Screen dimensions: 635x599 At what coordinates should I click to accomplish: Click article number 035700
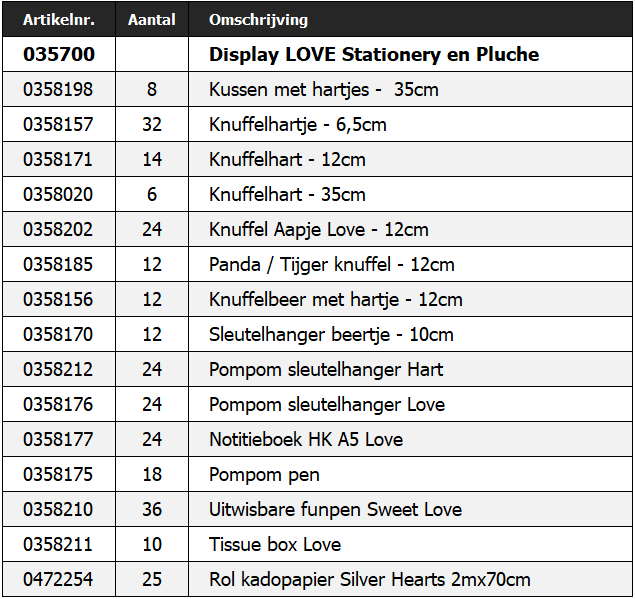[58, 54]
